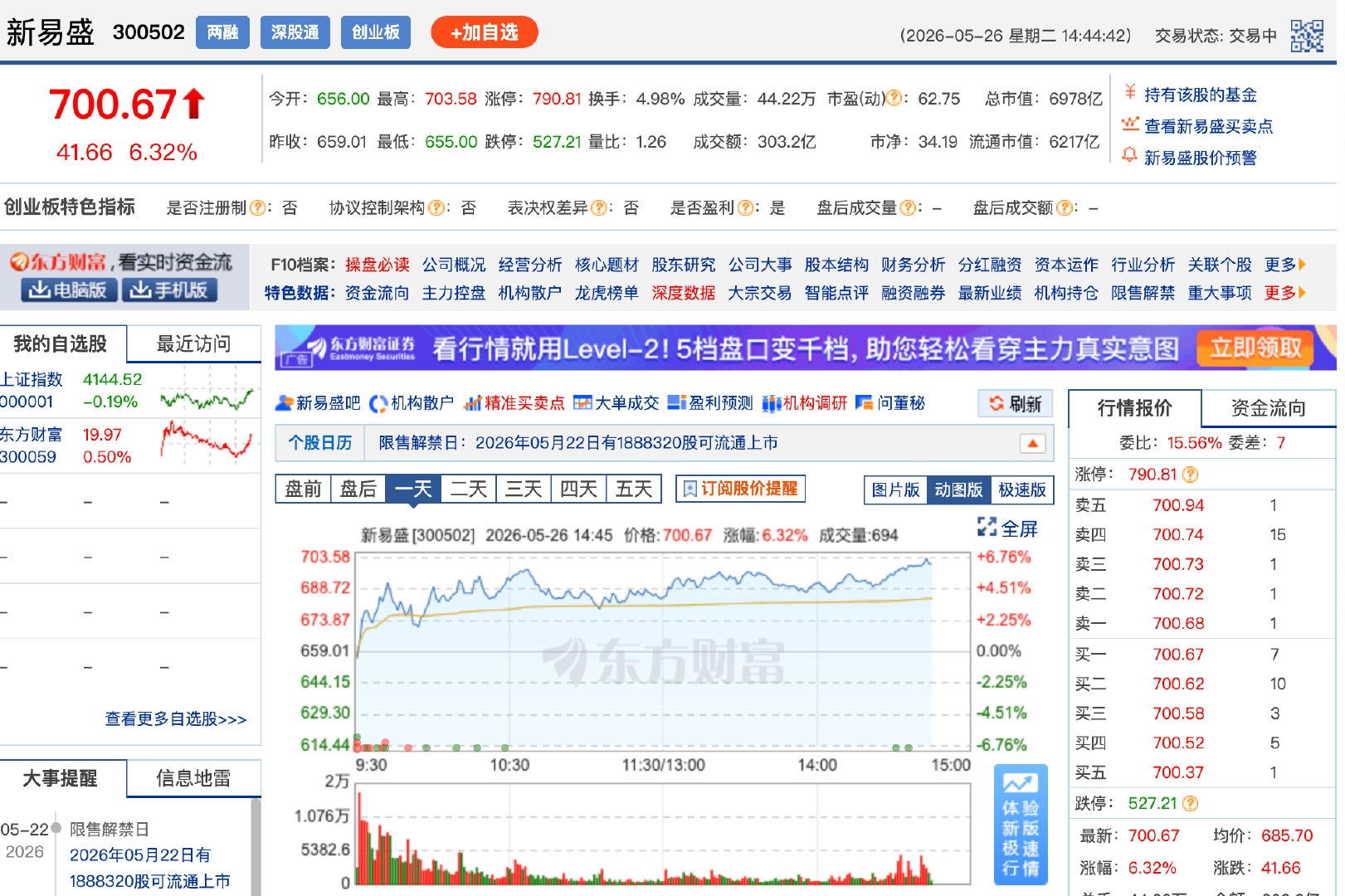Expand the 个股日历 arrow button
Image resolution: width=1345 pixels, height=896 pixels.
click(x=1032, y=444)
